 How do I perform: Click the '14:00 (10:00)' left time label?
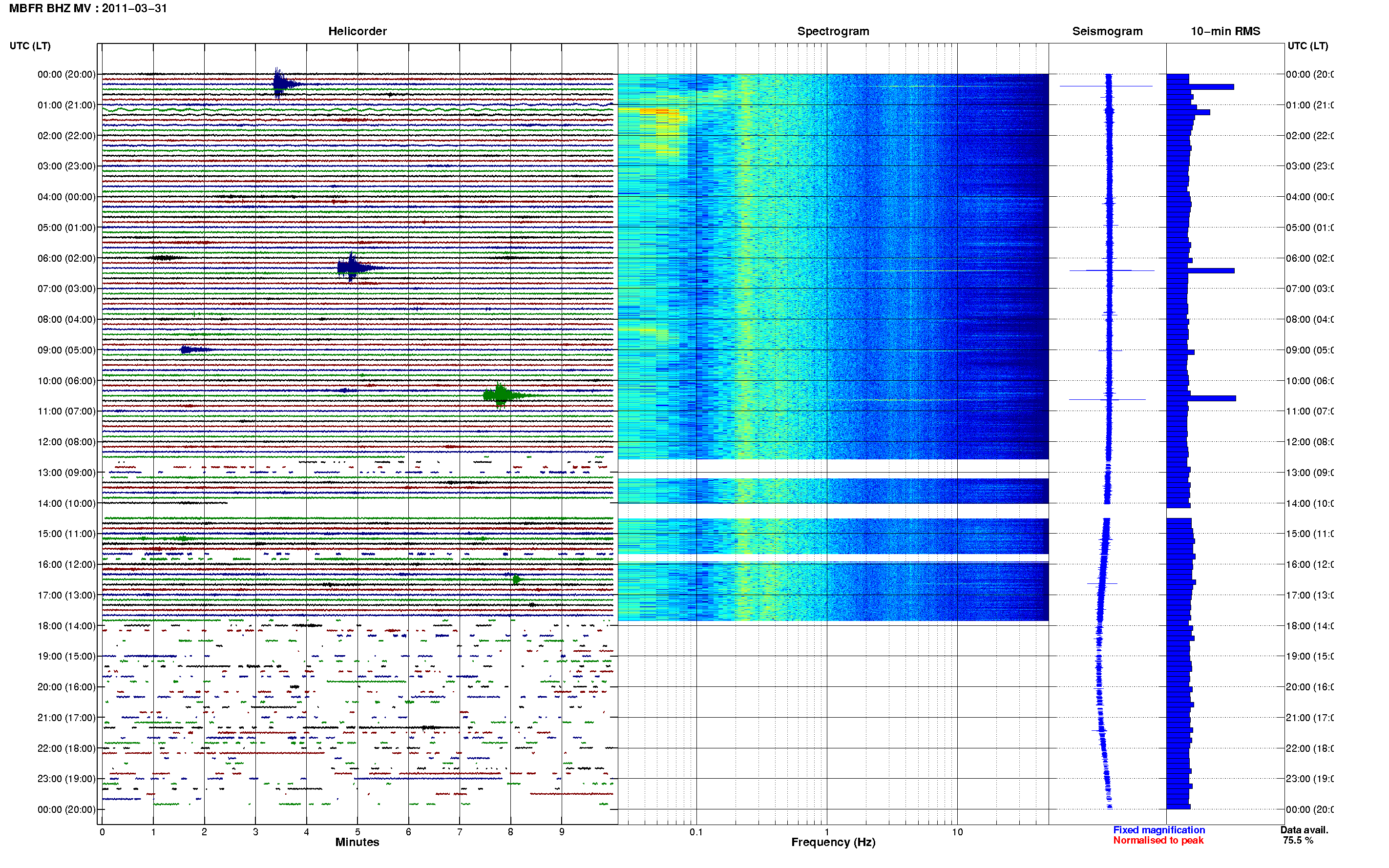pyautogui.click(x=66, y=503)
